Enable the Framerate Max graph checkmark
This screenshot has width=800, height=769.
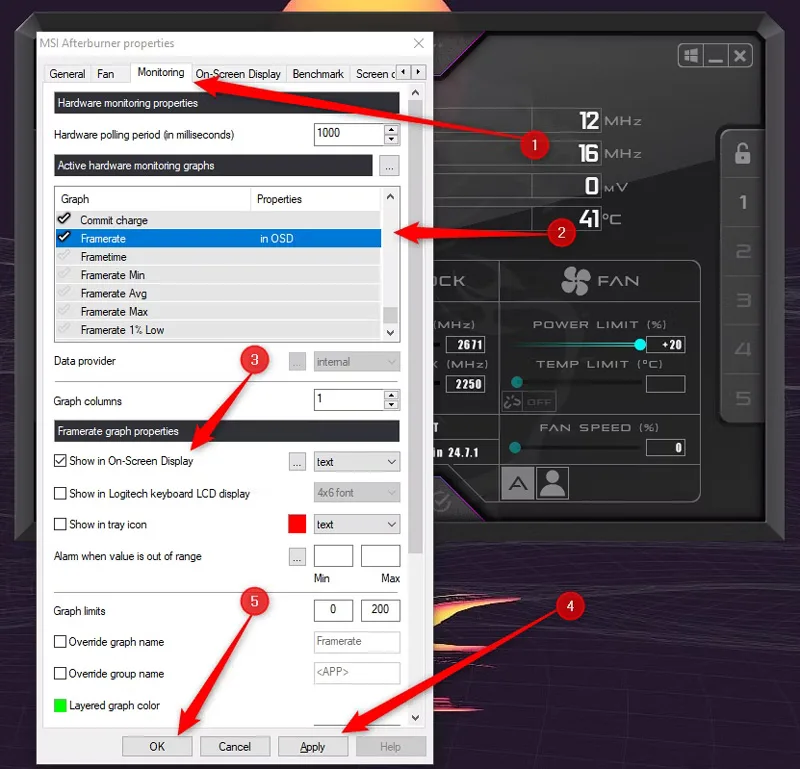tap(64, 311)
